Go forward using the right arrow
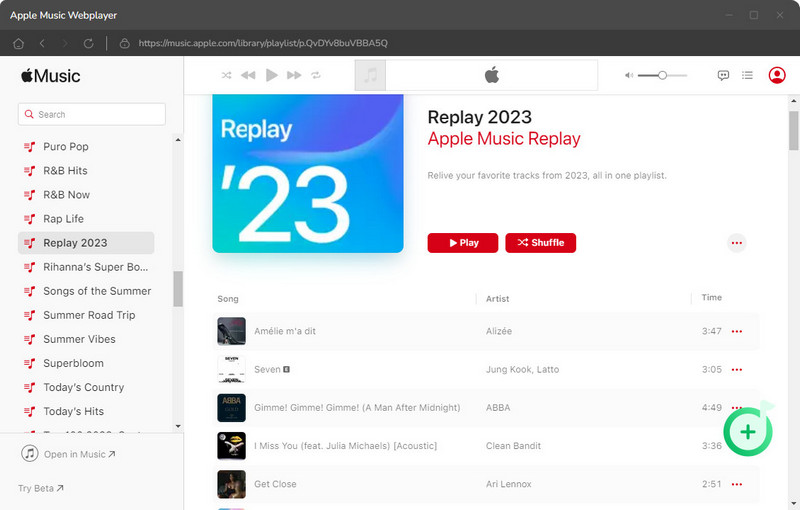This screenshot has width=800, height=510. click(x=65, y=43)
